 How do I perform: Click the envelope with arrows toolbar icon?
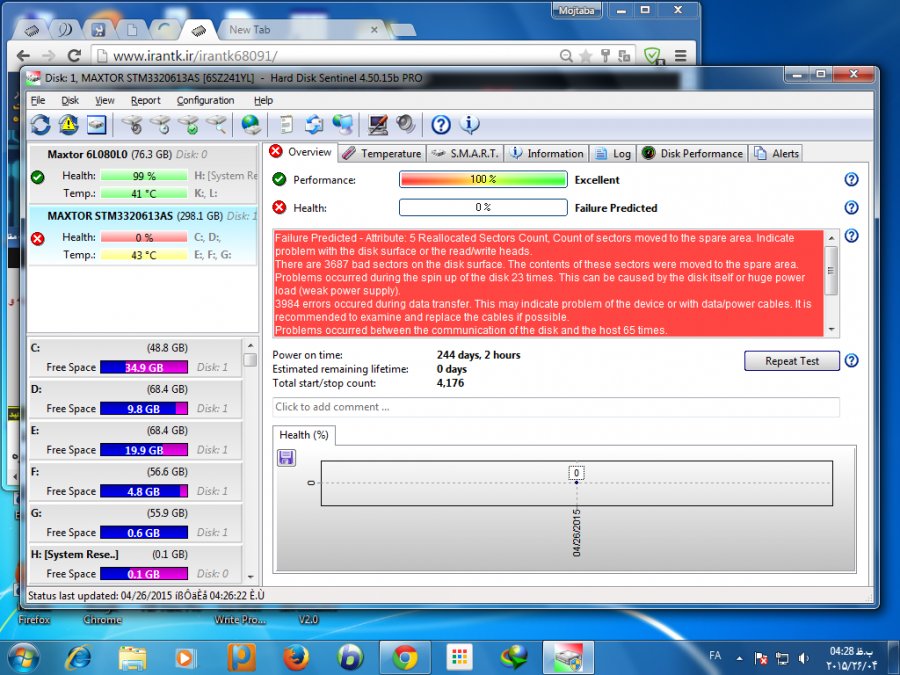click(x=314, y=125)
